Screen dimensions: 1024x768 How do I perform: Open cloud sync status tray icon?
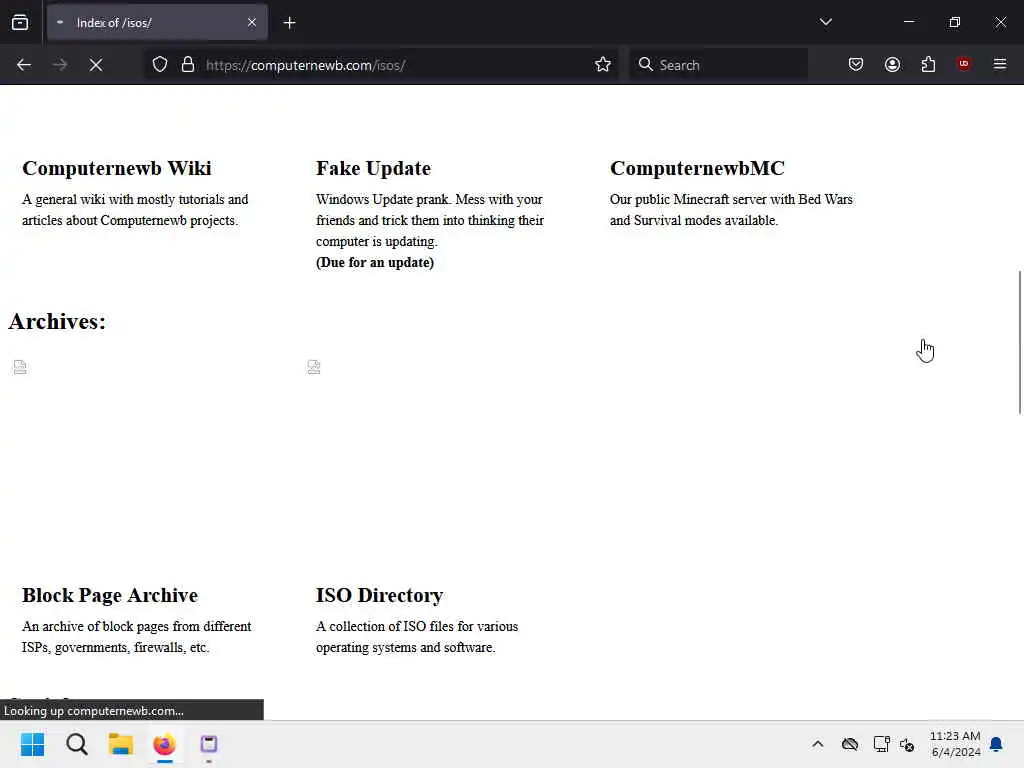pyautogui.click(x=850, y=744)
